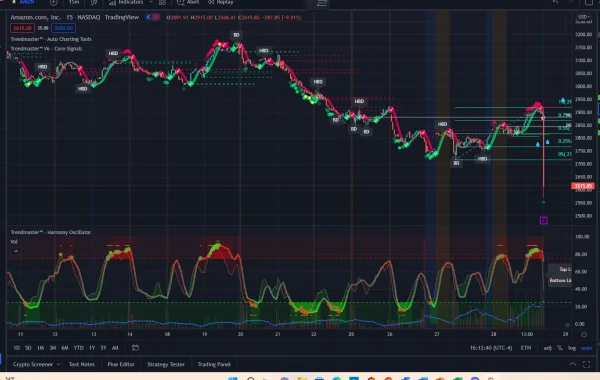
Task: Toggle adj dividend adjustment
Action: [x=548, y=348]
